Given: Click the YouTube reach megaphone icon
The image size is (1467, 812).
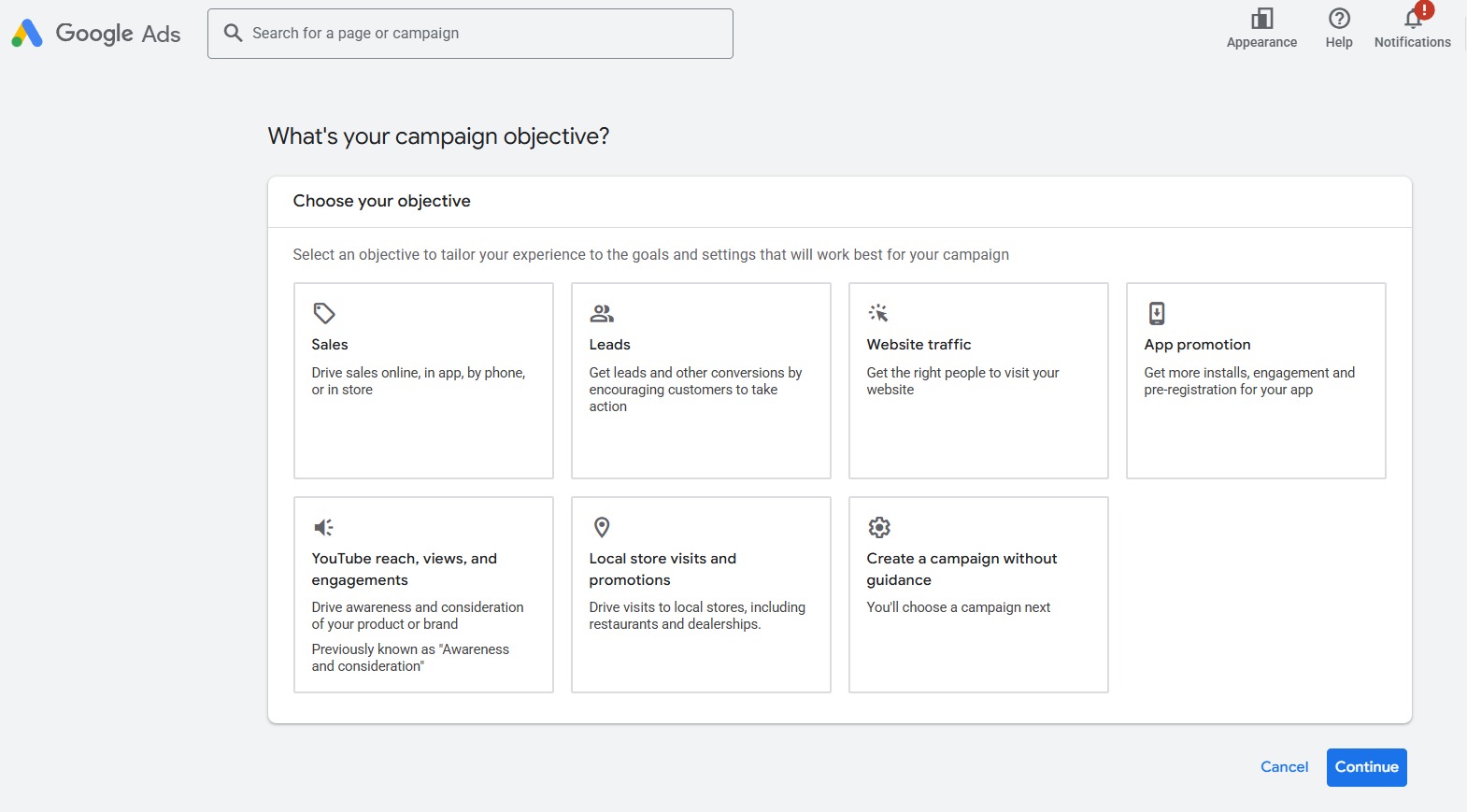Looking at the screenshot, I should tap(323, 527).
